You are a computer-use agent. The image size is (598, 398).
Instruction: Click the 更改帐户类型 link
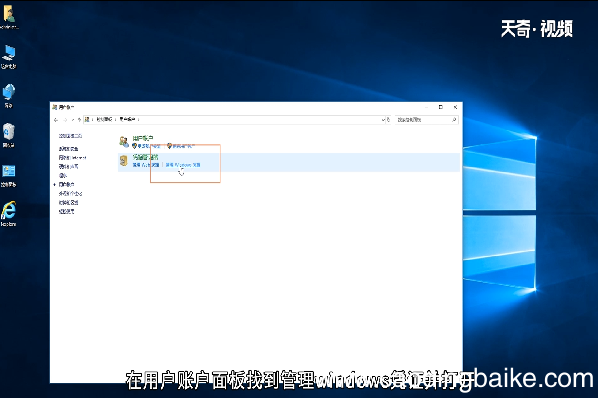(x=149, y=146)
